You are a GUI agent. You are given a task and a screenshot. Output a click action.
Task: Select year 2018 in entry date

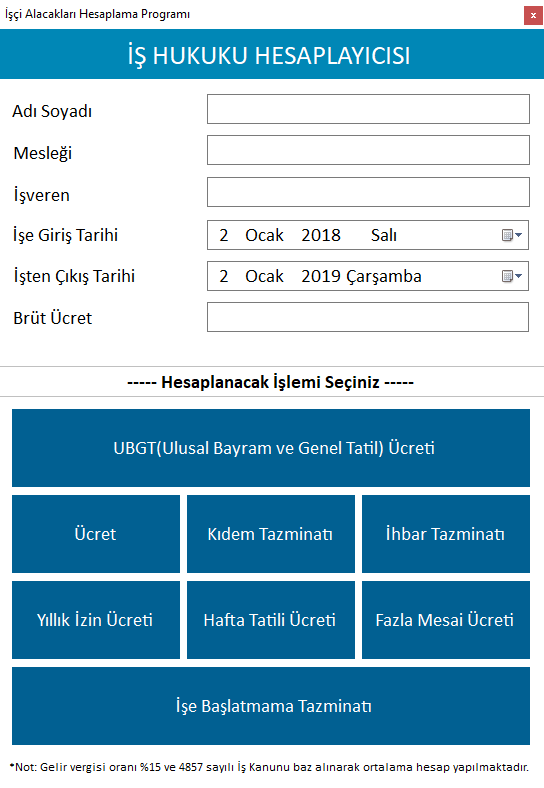tap(321, 235)
